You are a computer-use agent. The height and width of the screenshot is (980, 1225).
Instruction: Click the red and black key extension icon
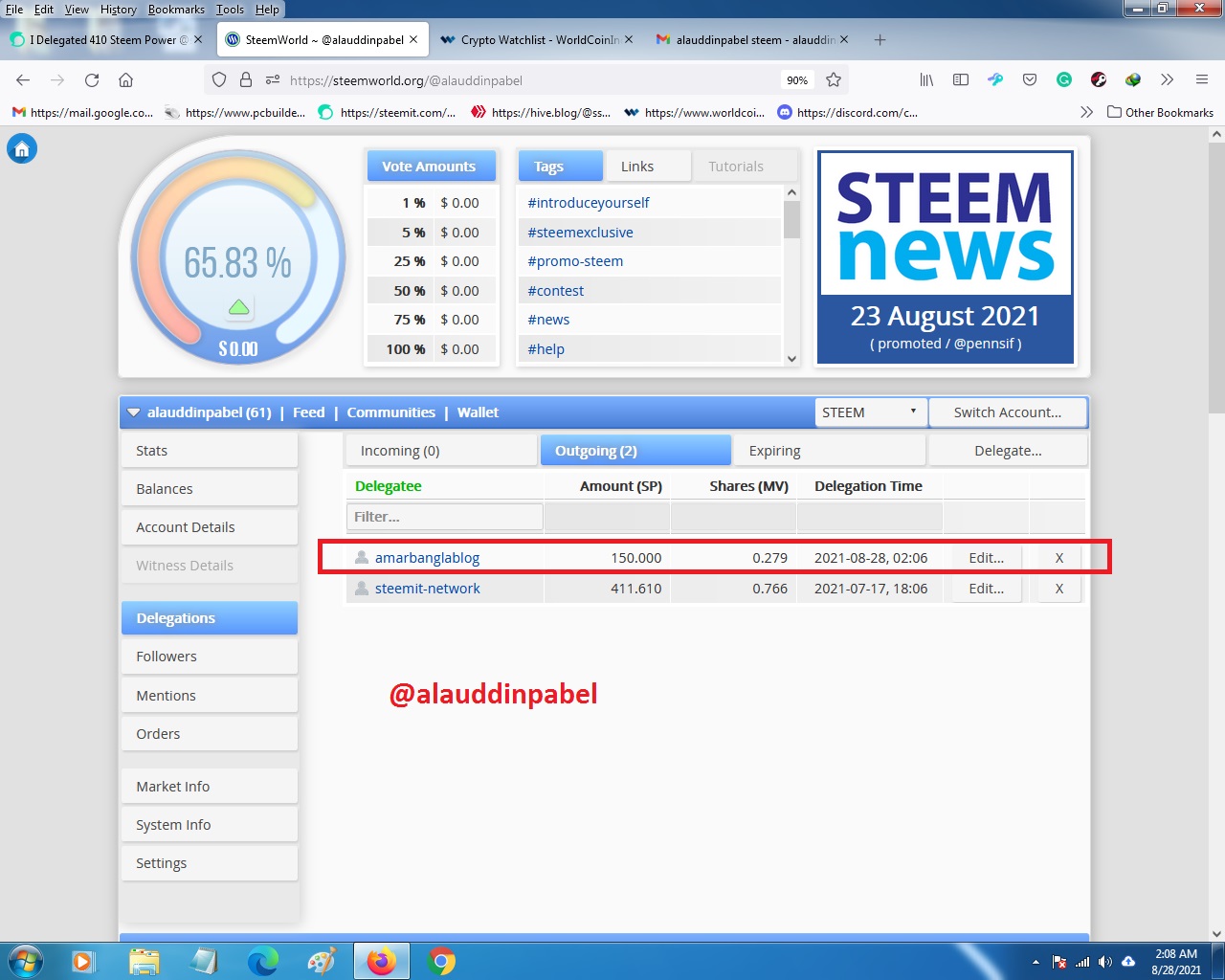(1099, 80)
